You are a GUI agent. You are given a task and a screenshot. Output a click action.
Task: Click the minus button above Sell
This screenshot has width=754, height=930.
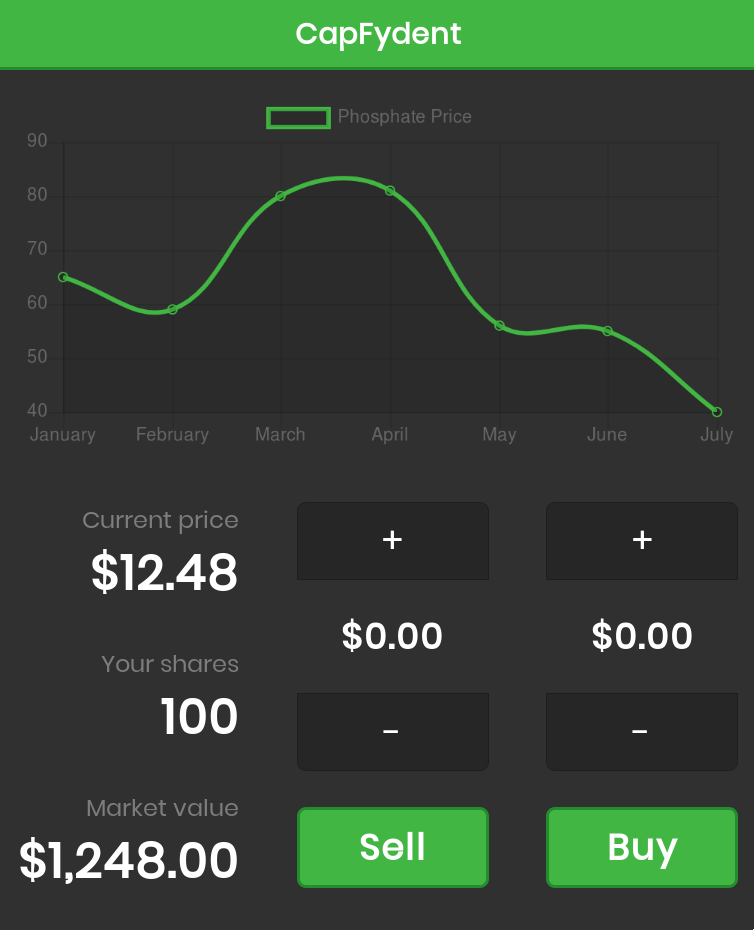pos(393,731)
